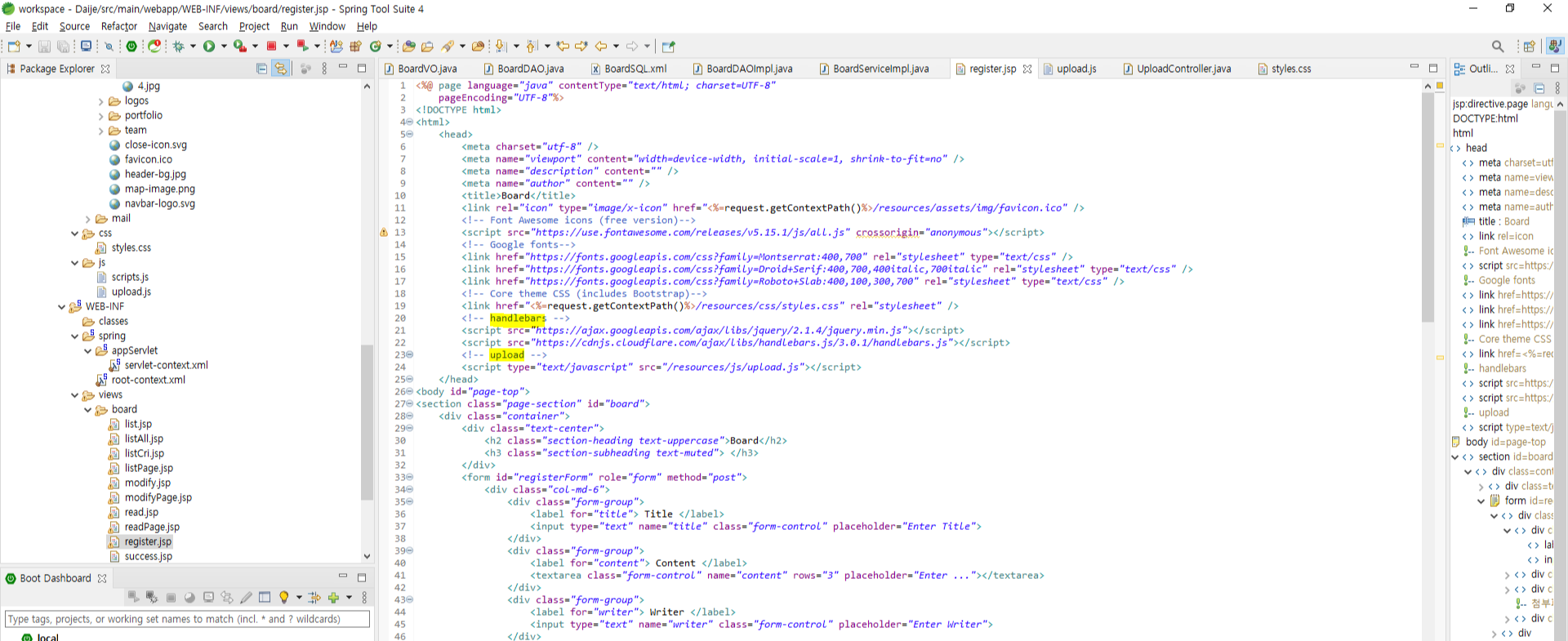
Task: Open the Window menu
Action: (x=327, y=26)
